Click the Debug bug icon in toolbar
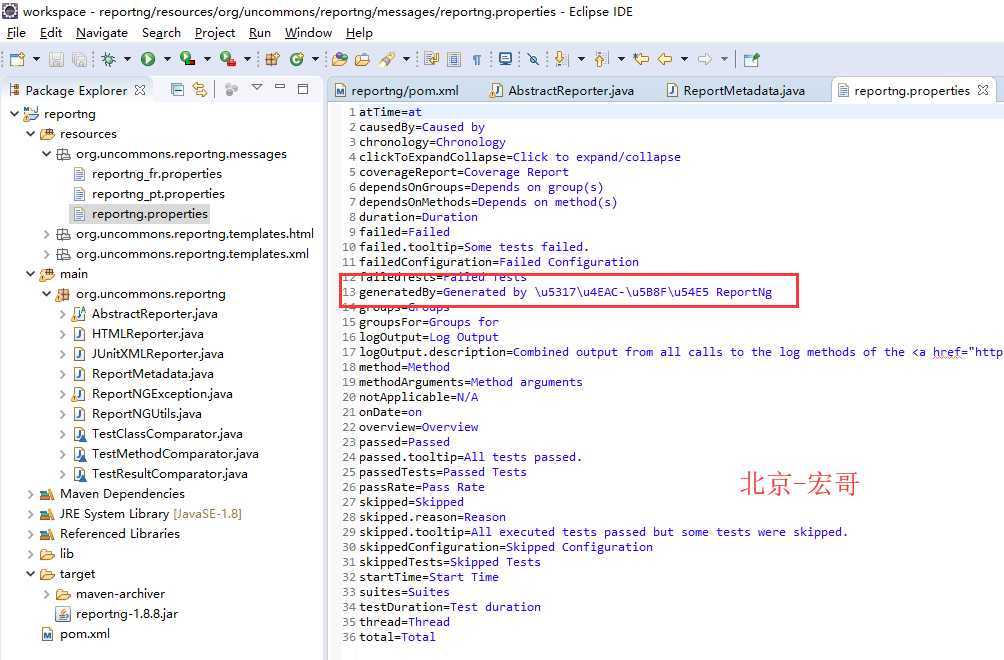The width and height of the screenshot is (1004, 660). coord(109,60)
